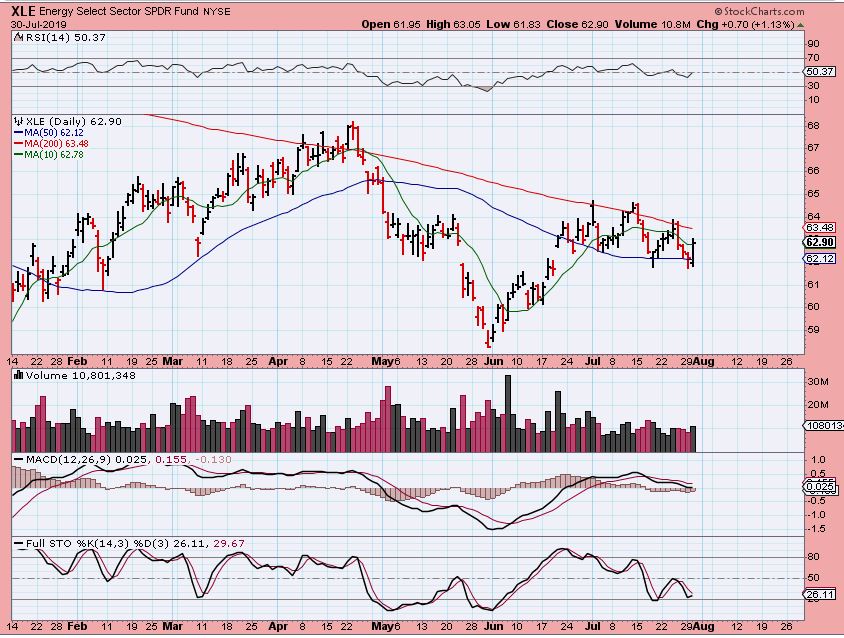Click the MA(200) 63.48 legend text
Image resolution: width=844 pixels, height=638 pixels.
click(57, 144)
